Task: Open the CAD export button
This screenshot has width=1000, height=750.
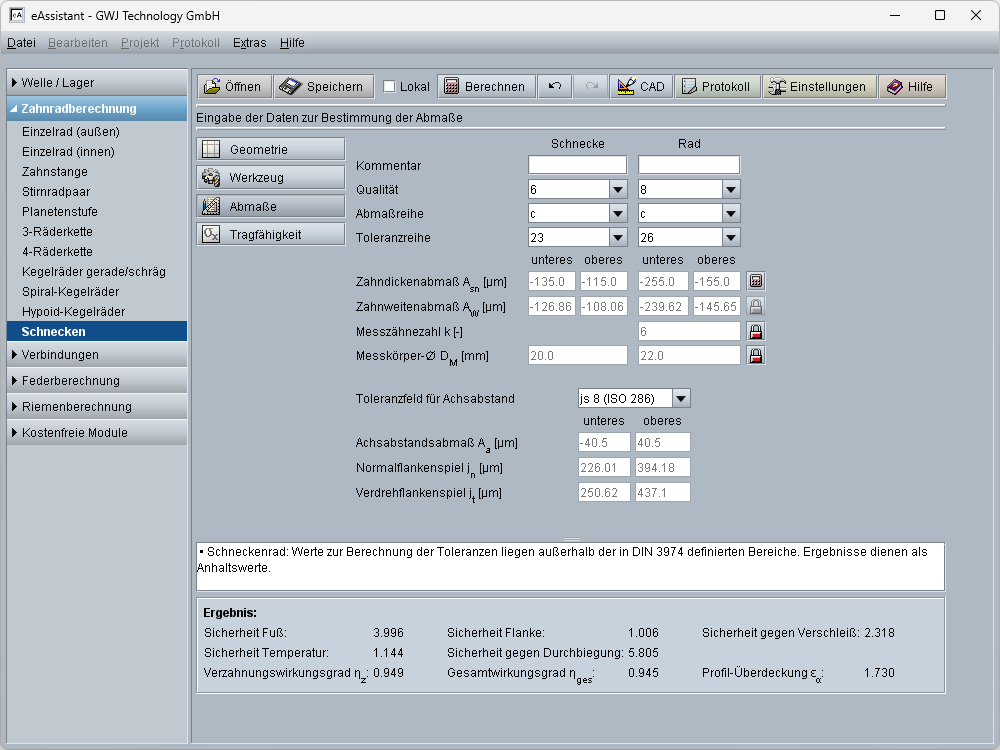Action: point(641,87)
